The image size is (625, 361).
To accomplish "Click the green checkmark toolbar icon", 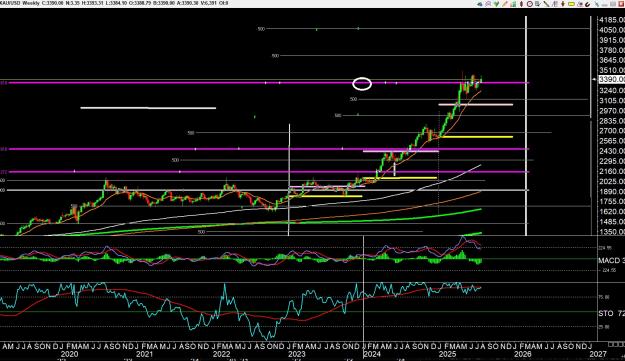I will coord(496,4).
